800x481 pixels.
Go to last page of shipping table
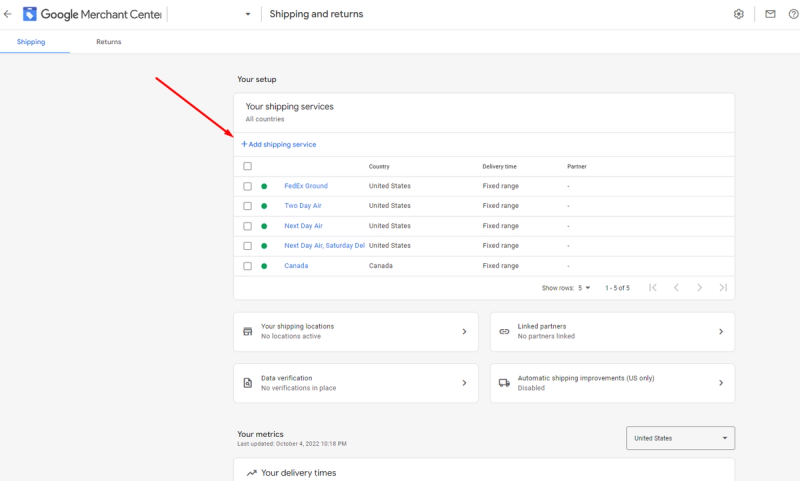(x=723, y=287)
